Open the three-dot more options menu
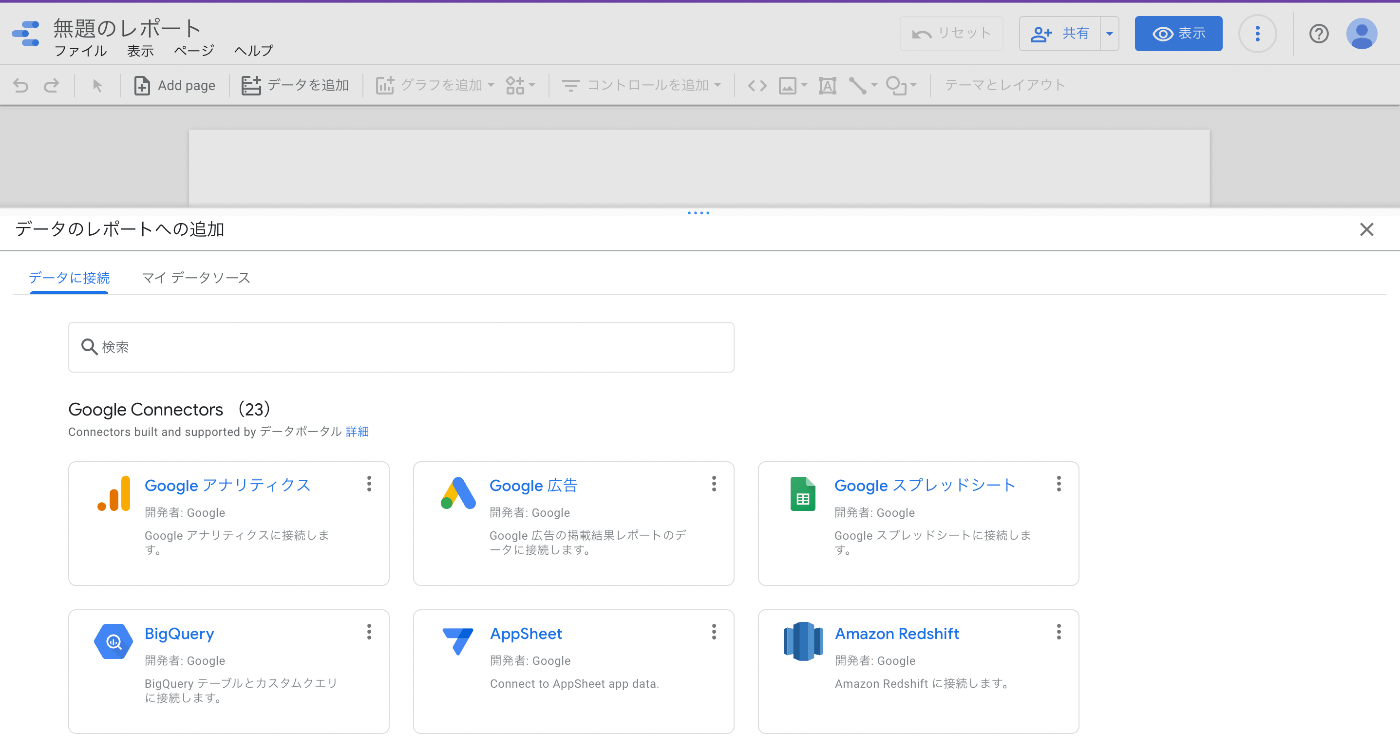1400x752 pixels. click(x=1257, y=34)
